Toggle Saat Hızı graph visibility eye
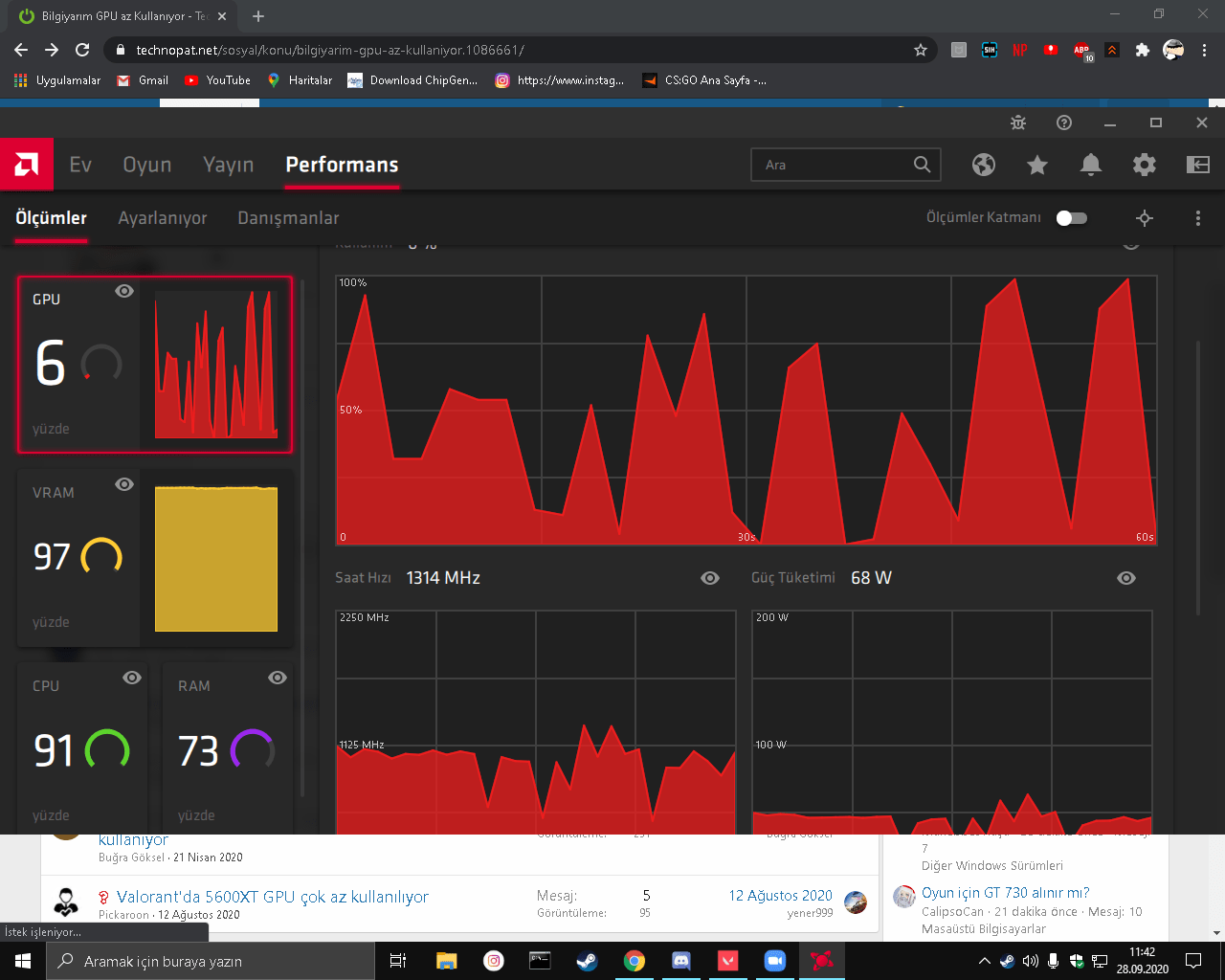Screen dimensions: 1225x980 pyautogui.click(x=710, y=578)
